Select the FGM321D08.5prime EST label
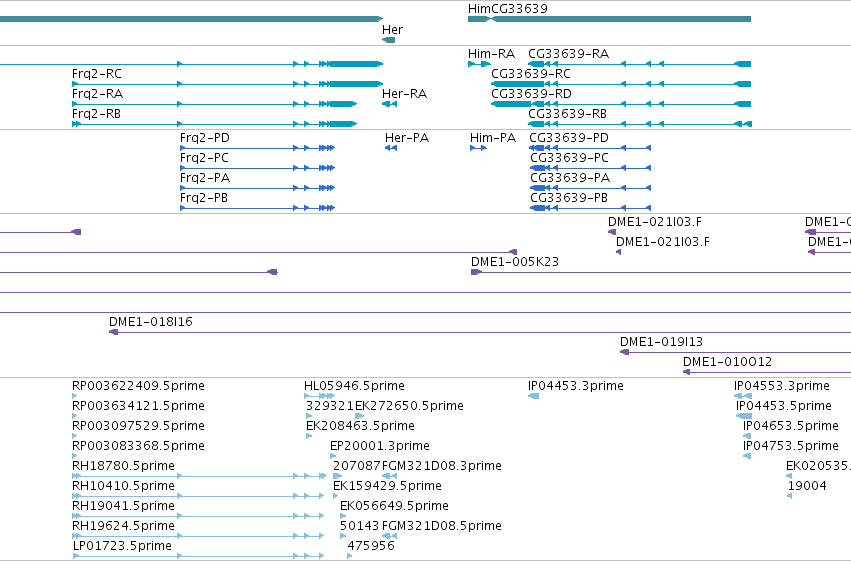This screenshot has width=851, height=561. click(x=442, y=526)
